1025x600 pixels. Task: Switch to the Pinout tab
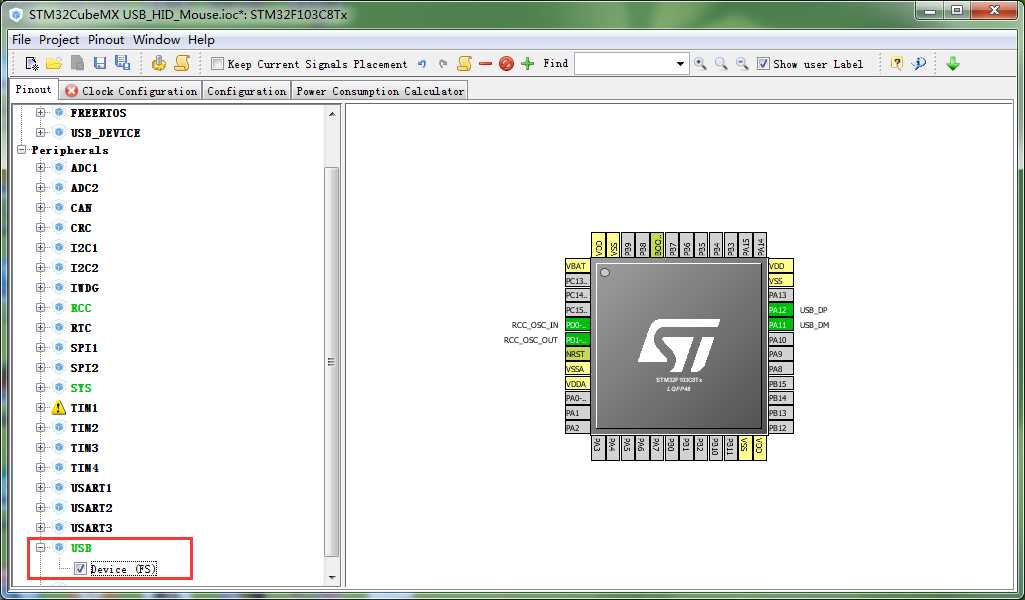33,90
